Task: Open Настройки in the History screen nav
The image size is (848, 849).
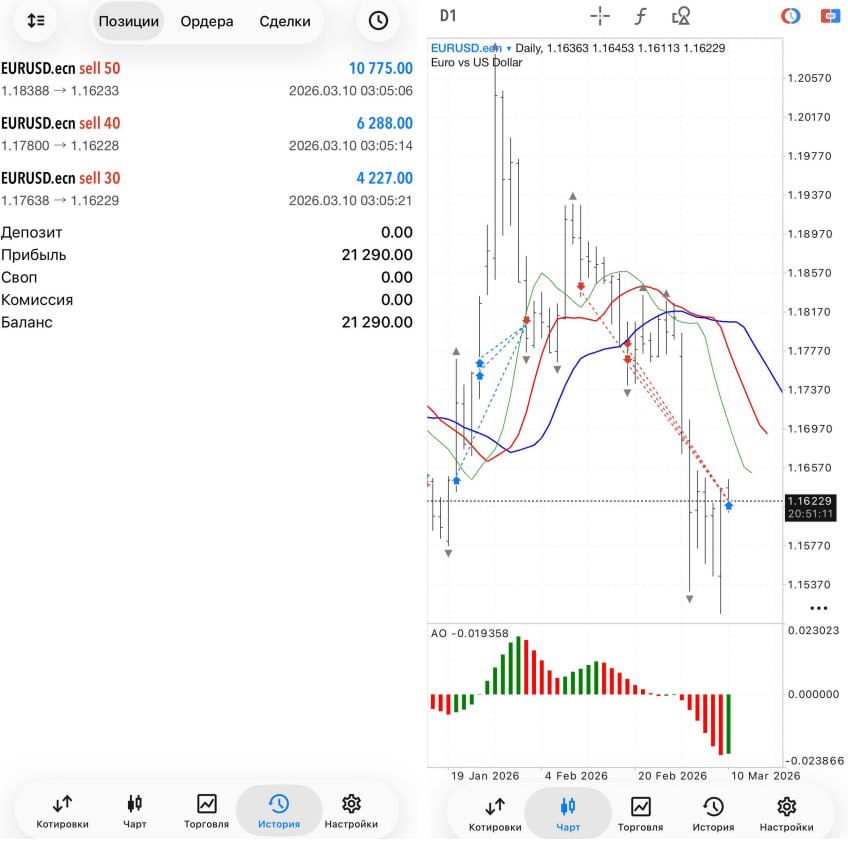Action: (351, 811)
